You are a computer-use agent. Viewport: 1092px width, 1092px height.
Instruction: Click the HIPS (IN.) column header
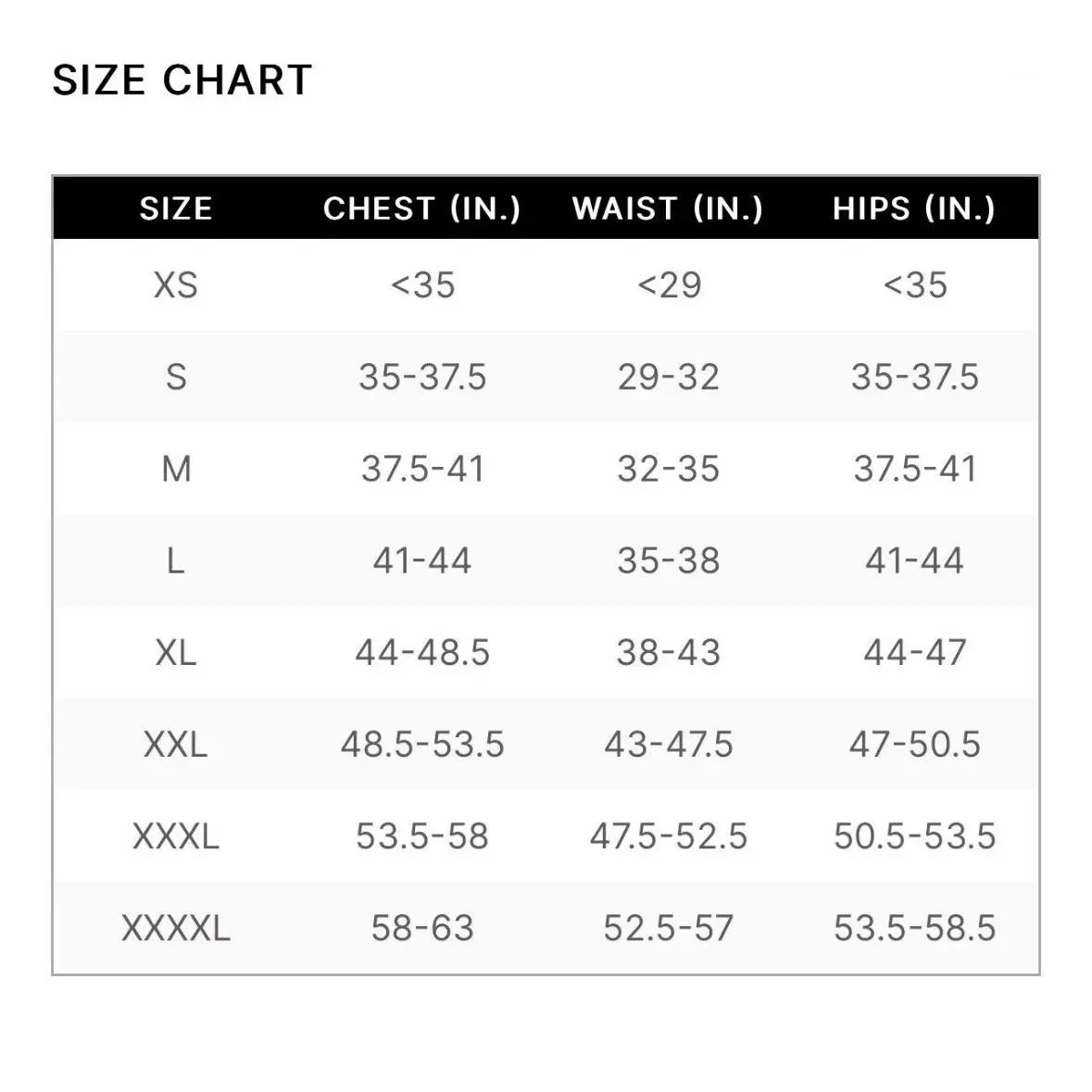[x=914, y=208]
